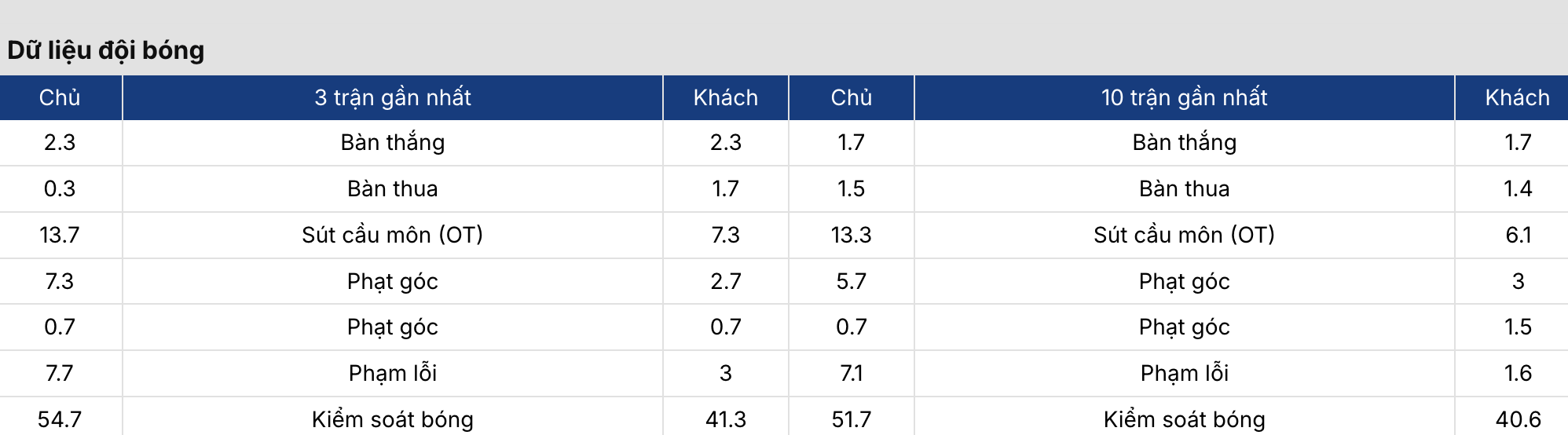Click the '10 trận gần nhất' column header
Screen dimensions: 1568x435
point(1184,97)
